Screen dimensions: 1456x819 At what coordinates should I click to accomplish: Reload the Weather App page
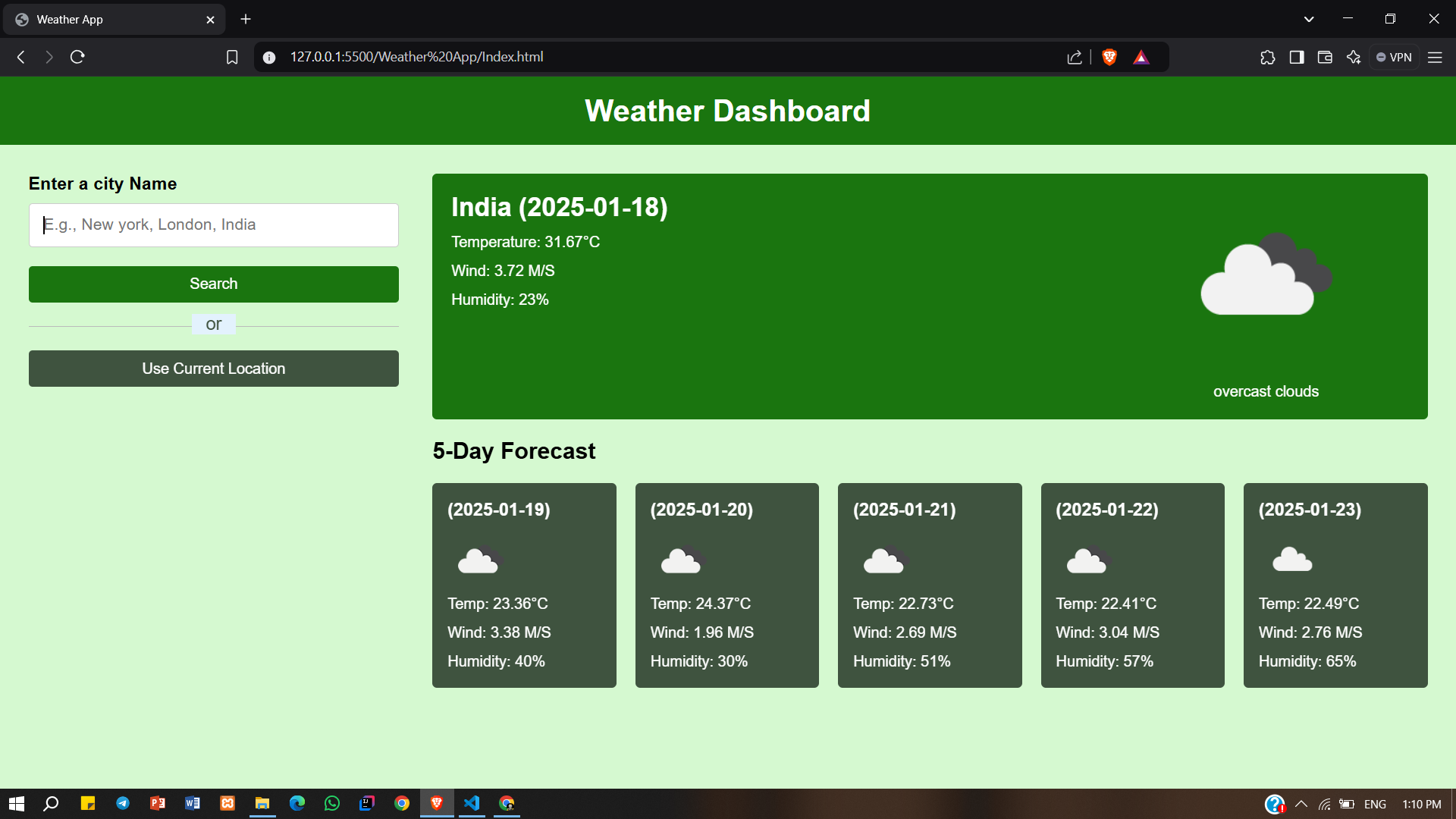77,57
